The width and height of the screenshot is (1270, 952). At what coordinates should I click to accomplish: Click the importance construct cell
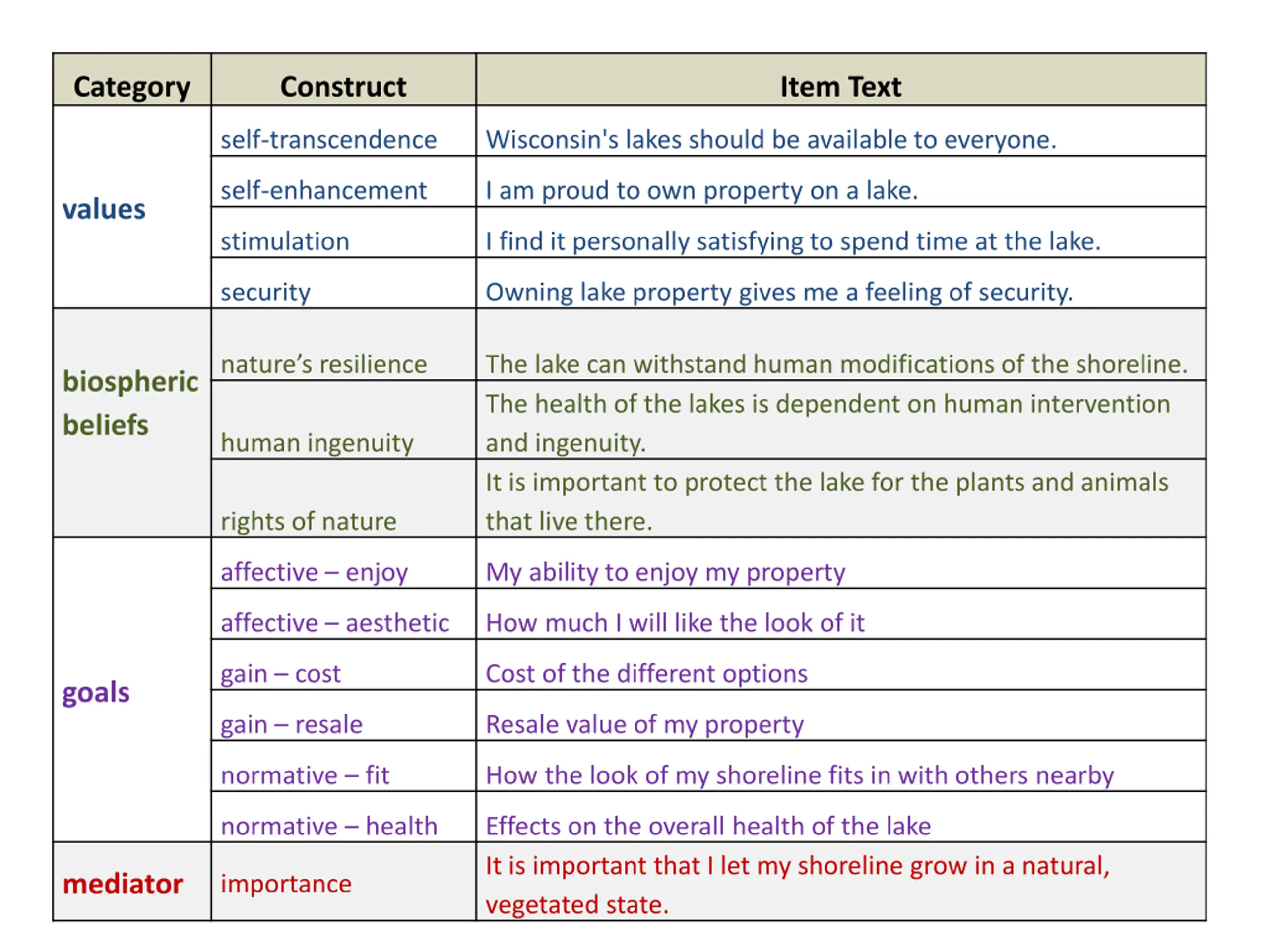[x=343, y=882]
